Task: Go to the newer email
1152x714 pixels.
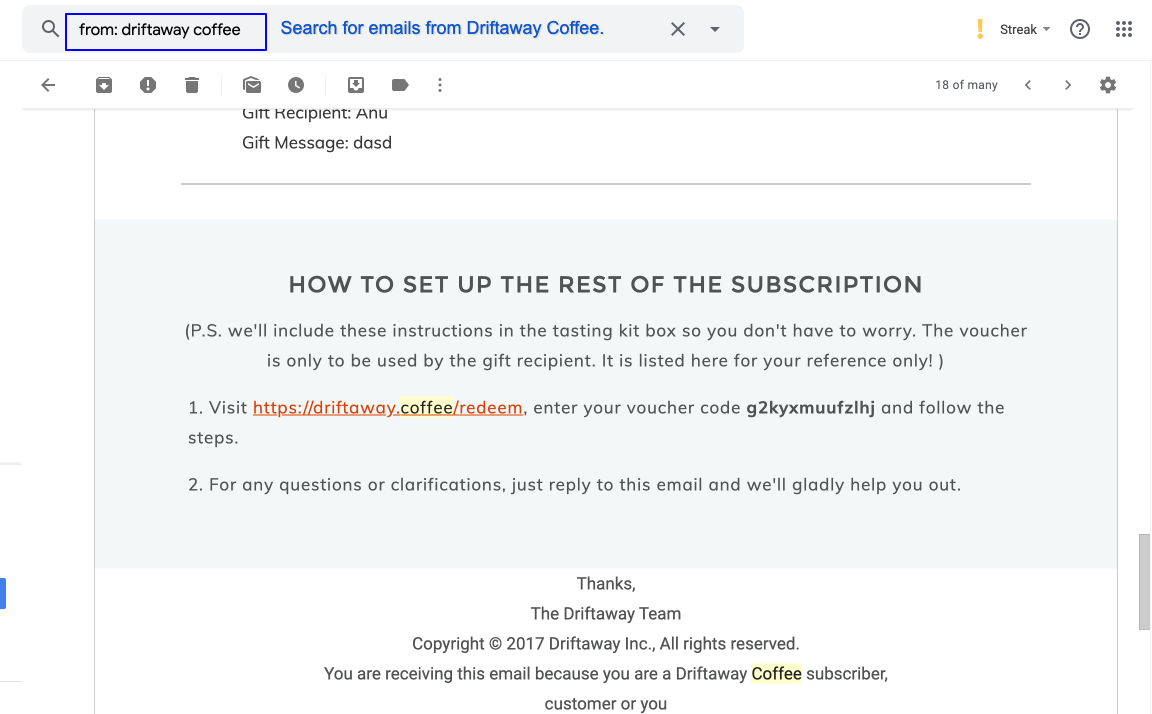Action: (1028, 85)
